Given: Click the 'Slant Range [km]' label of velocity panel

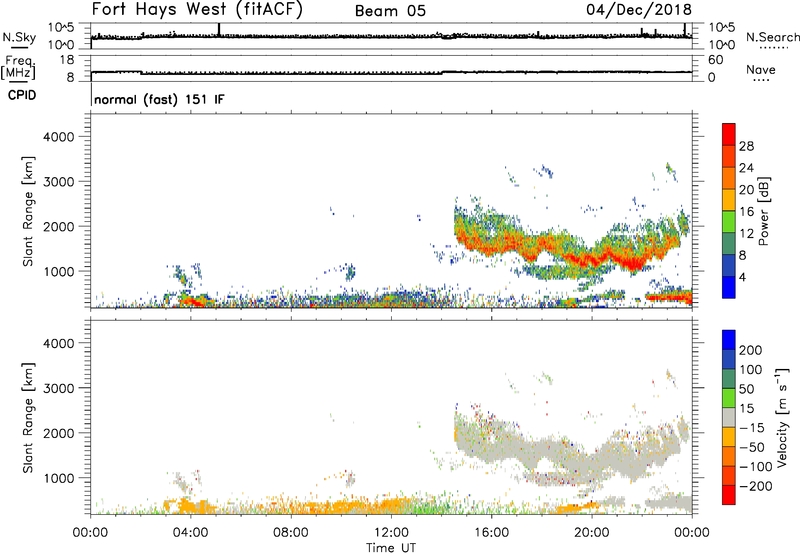Looking at the screenshot, I should pyautogui.click(x=28, y=418).
